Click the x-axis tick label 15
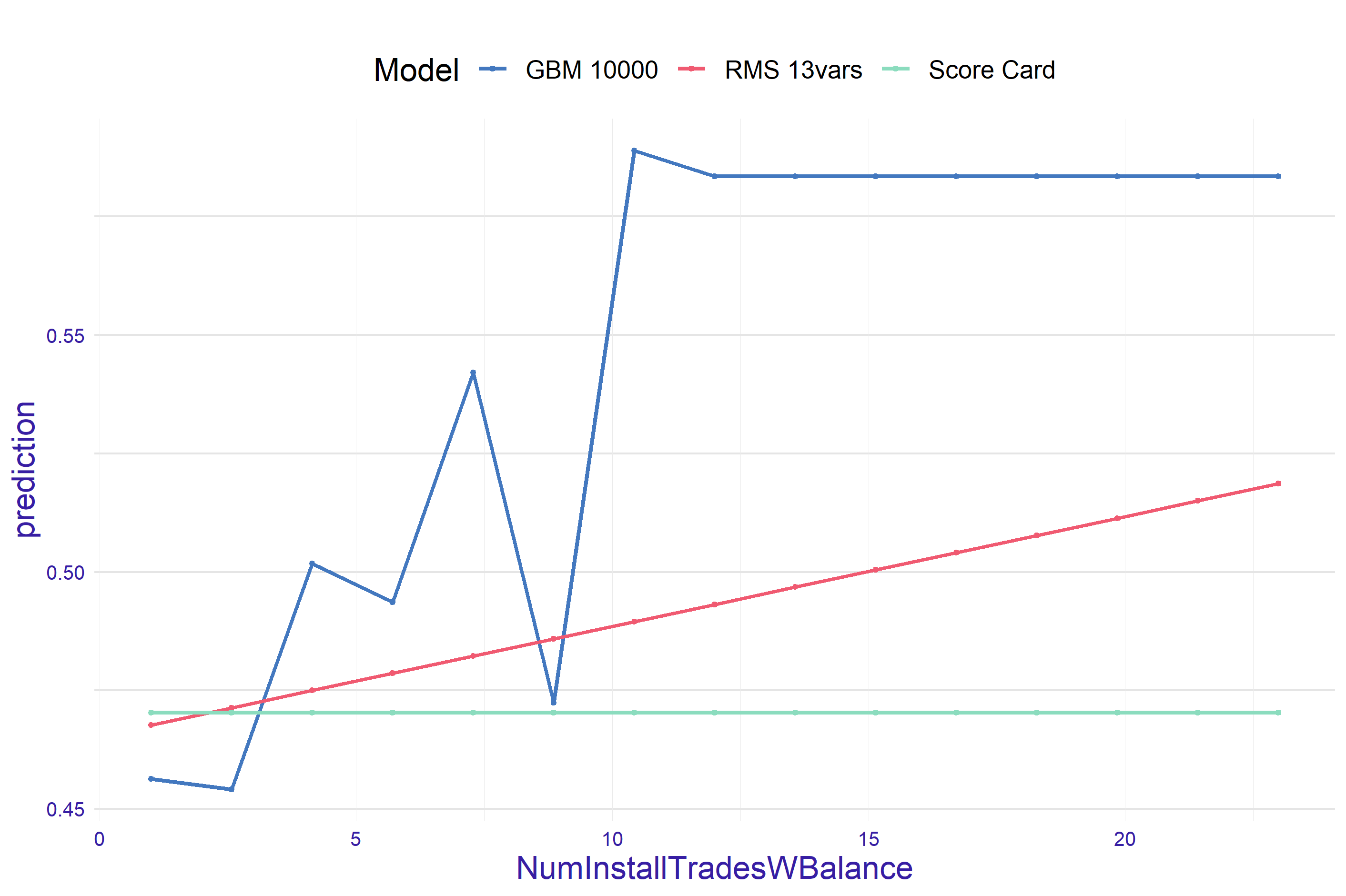Viewport: 1346px width, 896px height. pyautogui.click(x=868, y=839)
